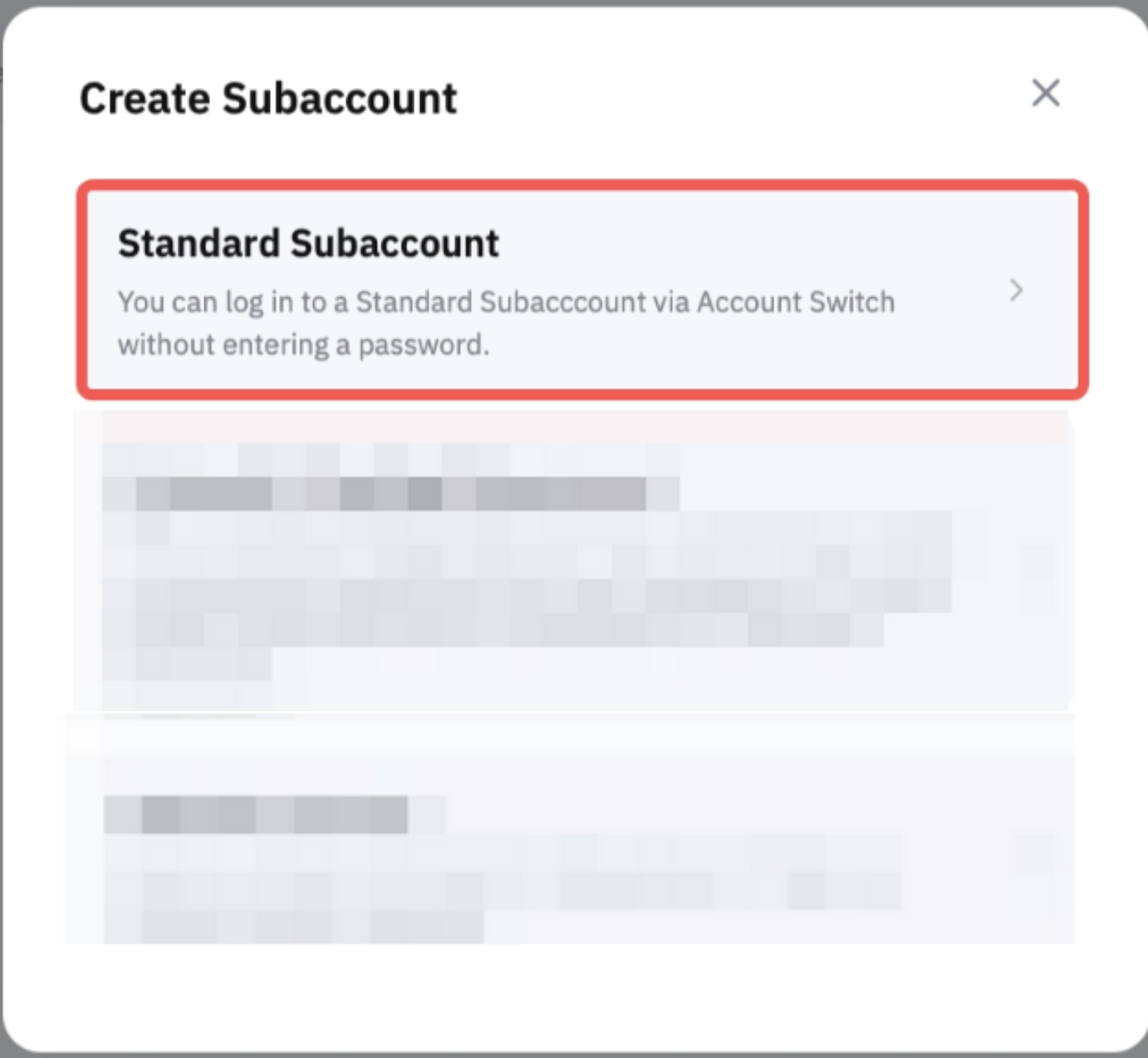This screenshot has width=1148, height=1058.
Task: Click the blurred heading of the second option
Action: click(390, 493)
